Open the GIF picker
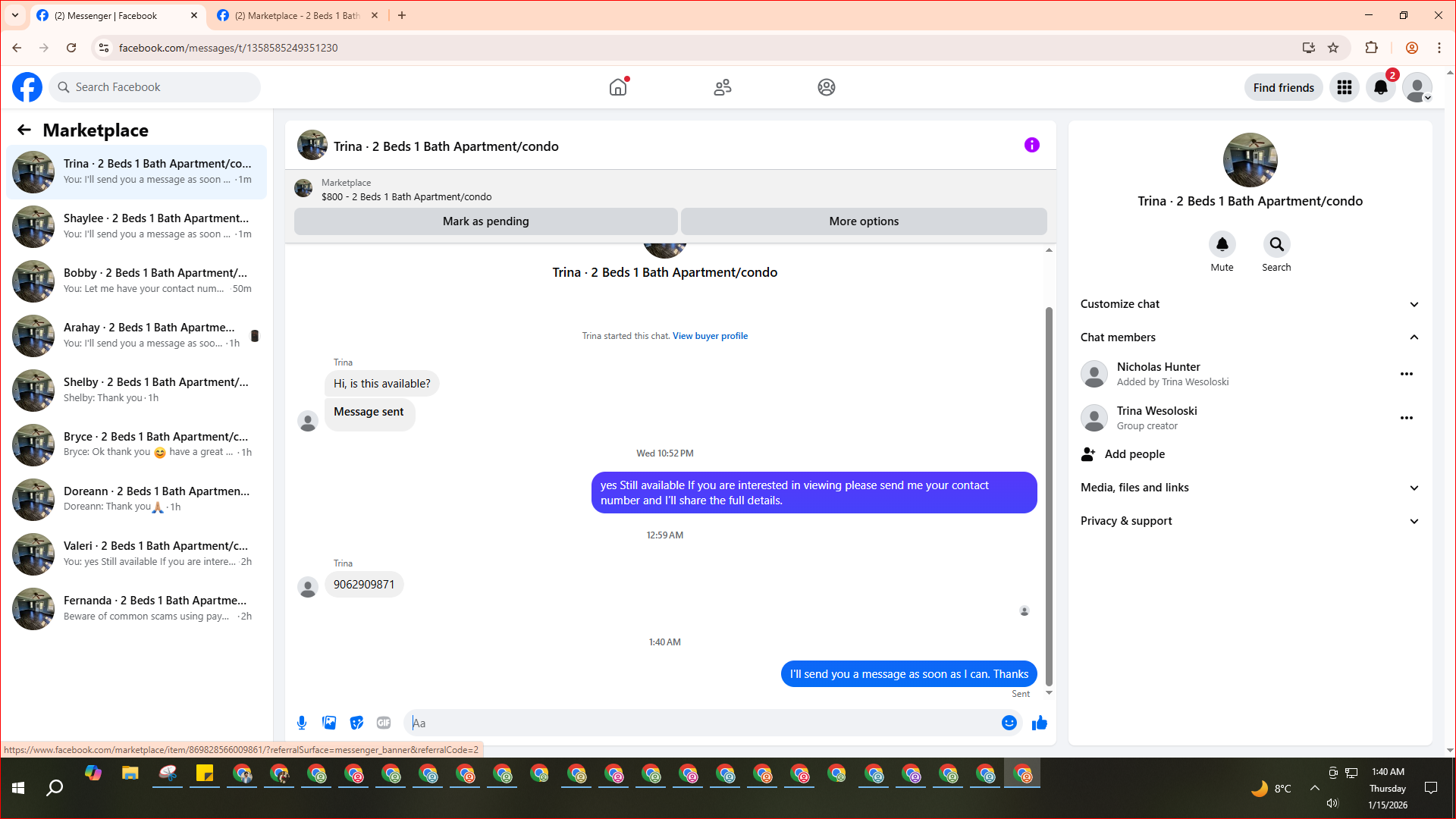The width and height of the screenshot is (1456, 819). 384,723
